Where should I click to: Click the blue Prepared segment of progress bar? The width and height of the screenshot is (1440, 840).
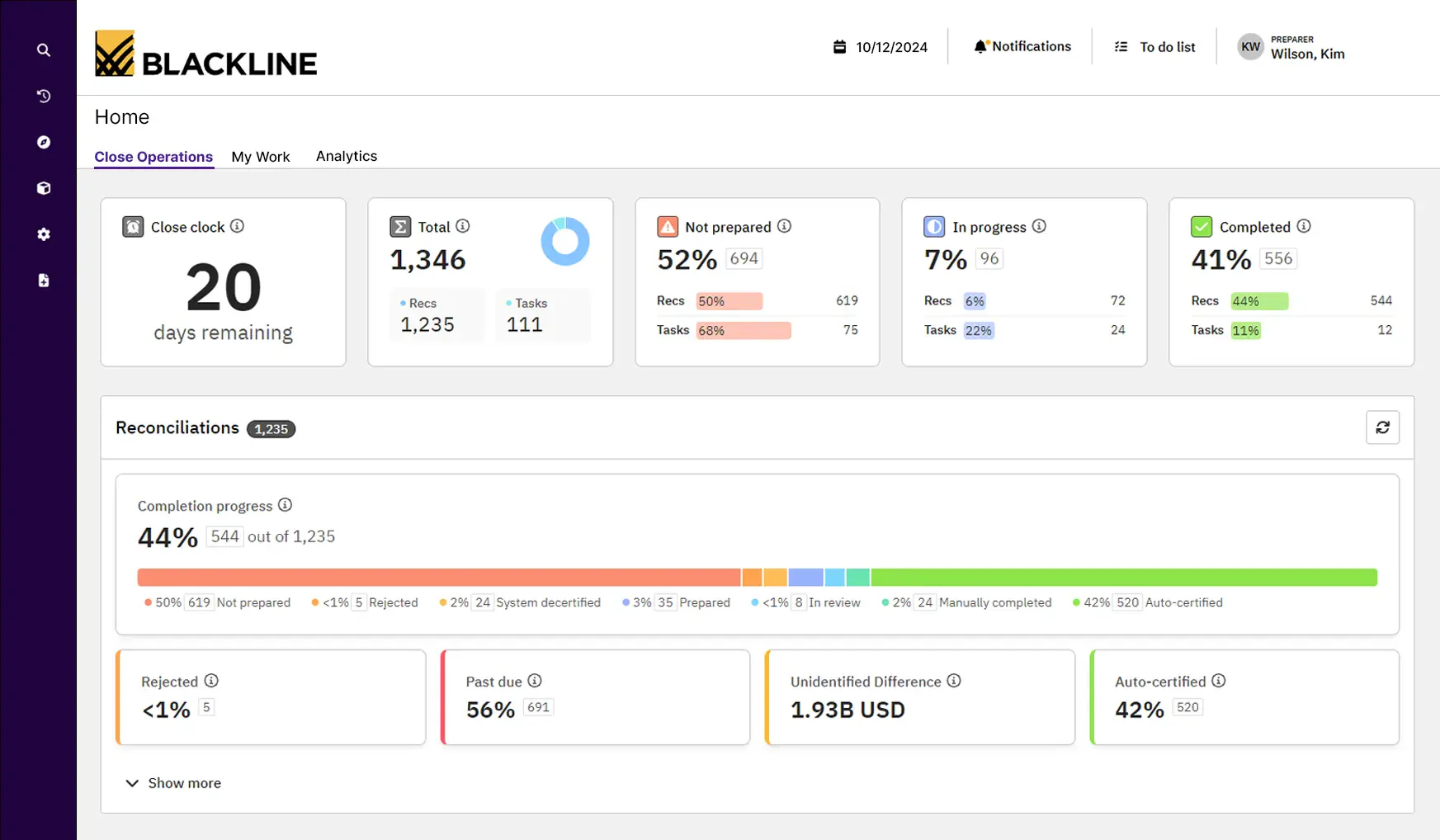pyautogui.click(x=805, y=577)
